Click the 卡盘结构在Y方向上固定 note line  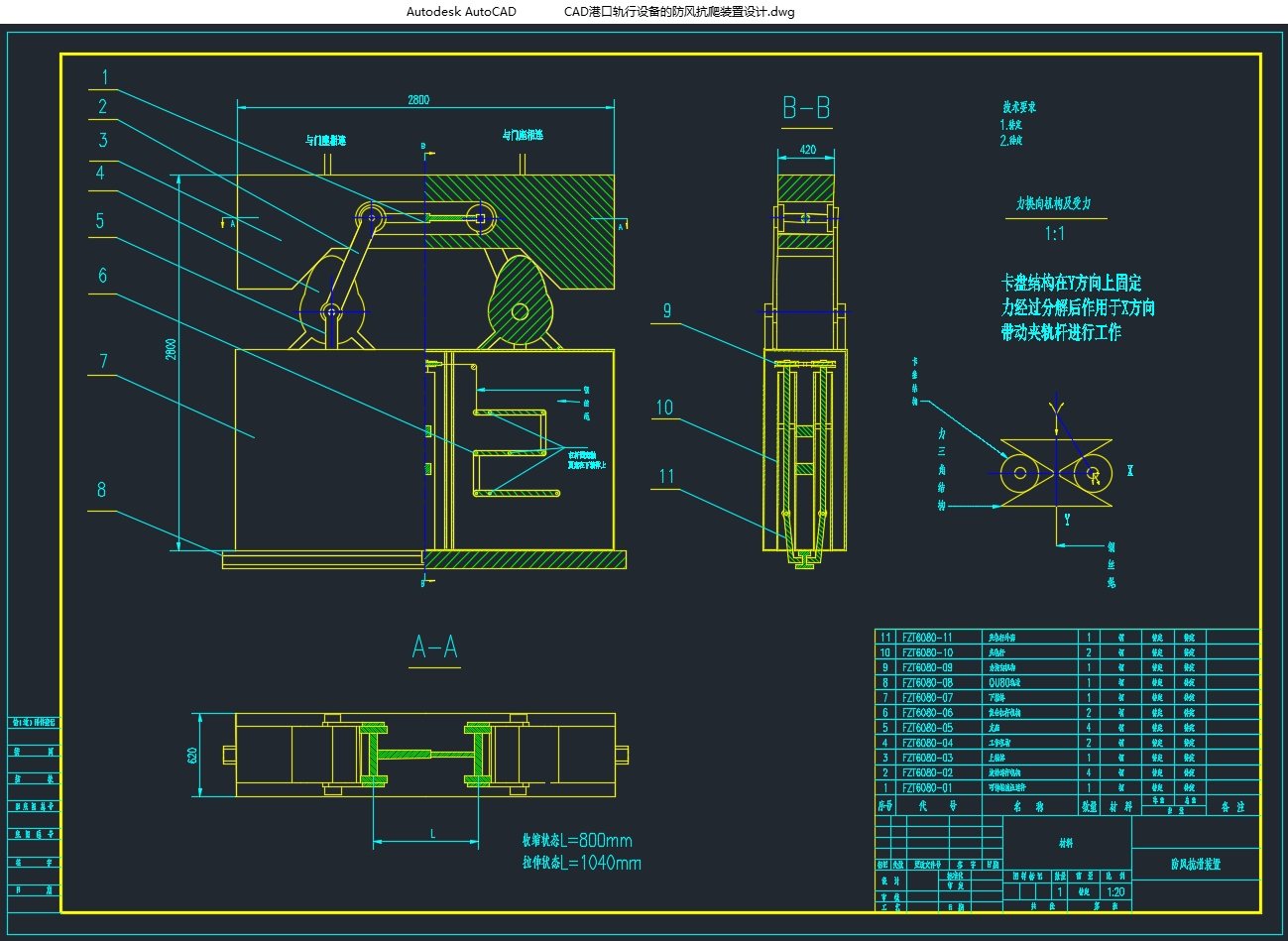[1071, 285]
